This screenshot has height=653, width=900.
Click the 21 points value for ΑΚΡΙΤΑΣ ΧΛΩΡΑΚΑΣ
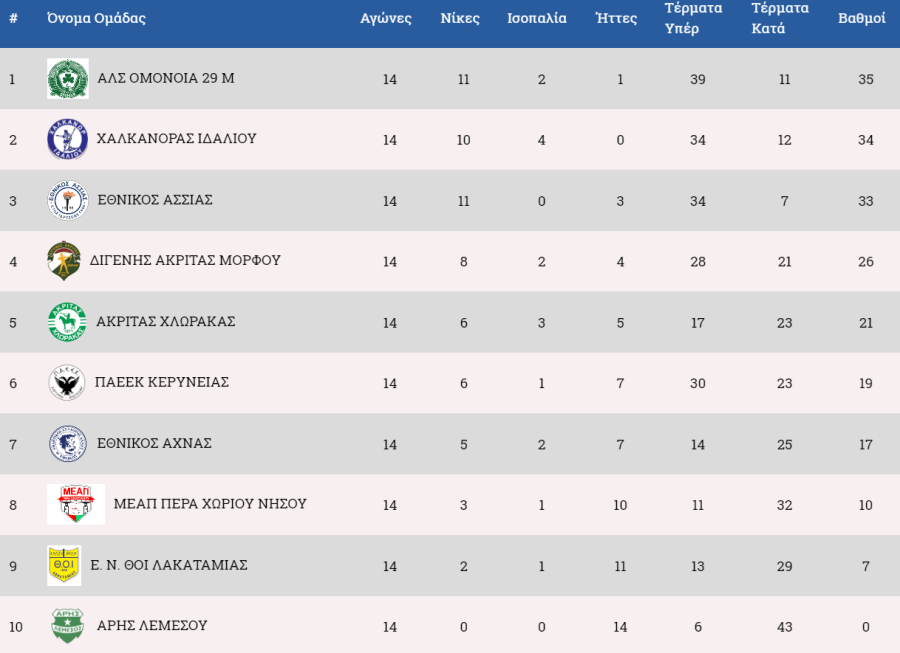click(866, 322)
